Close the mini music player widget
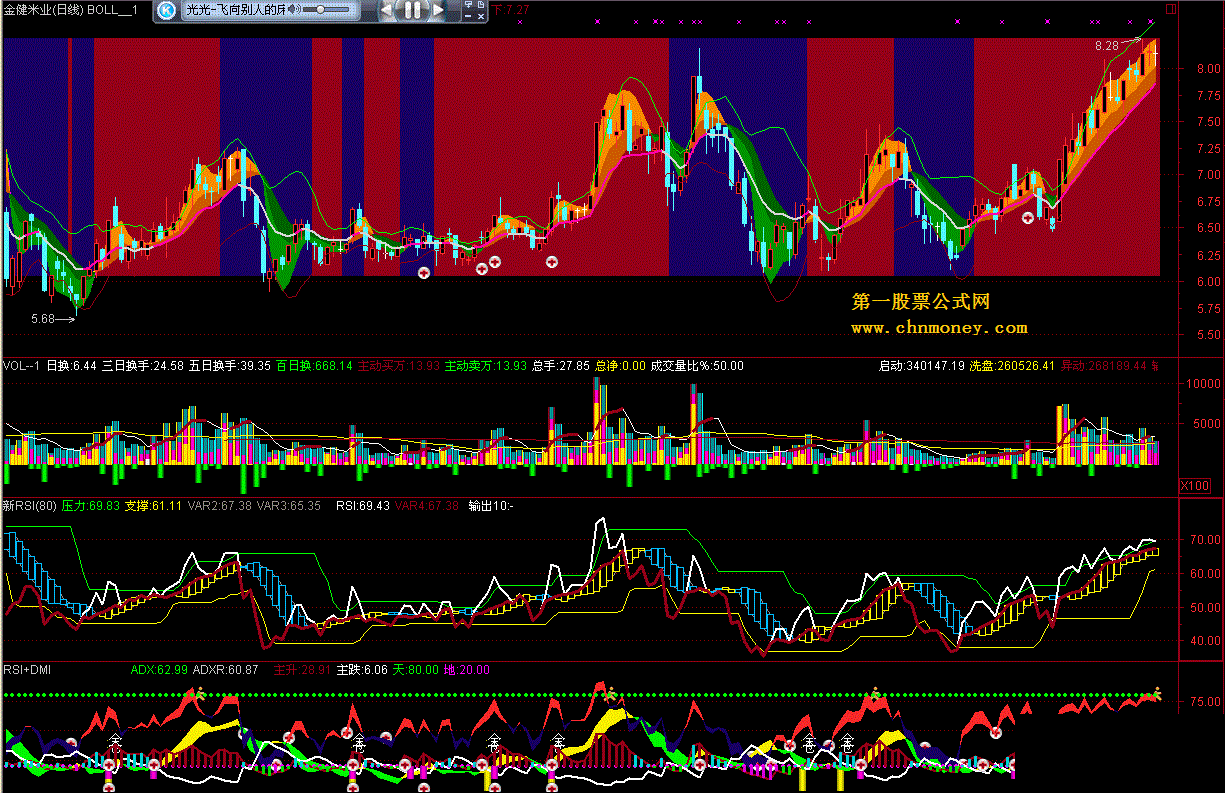The width and height of the screenshot is (1225, 793). click(x=480, y=14)
